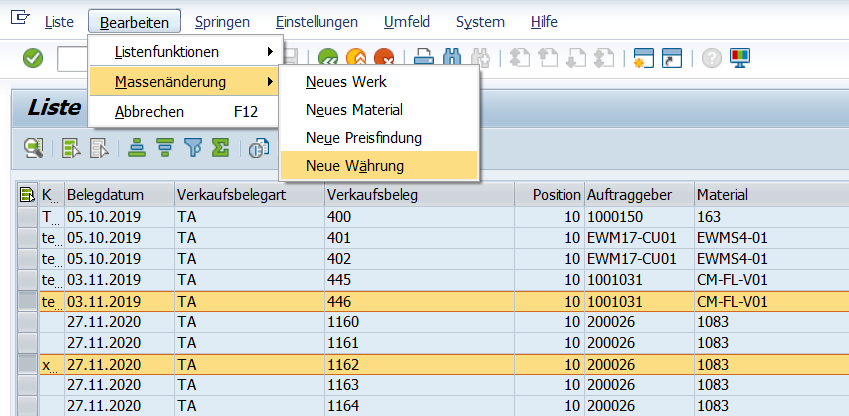Click the Details magnifier icon in list toolbar
The height and width of the screenshot is (416, 849).
tap(34, 147)
